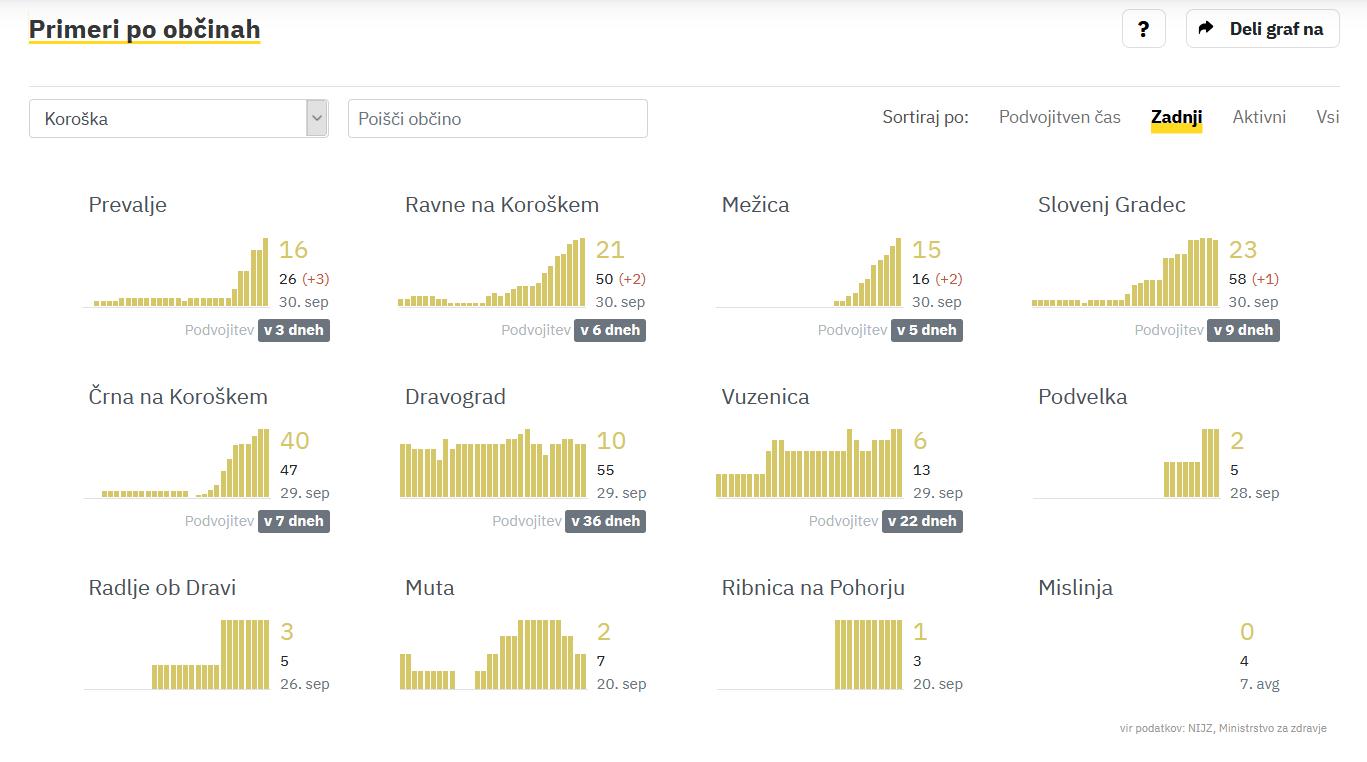Open the Koroška region dropdown

178,118
